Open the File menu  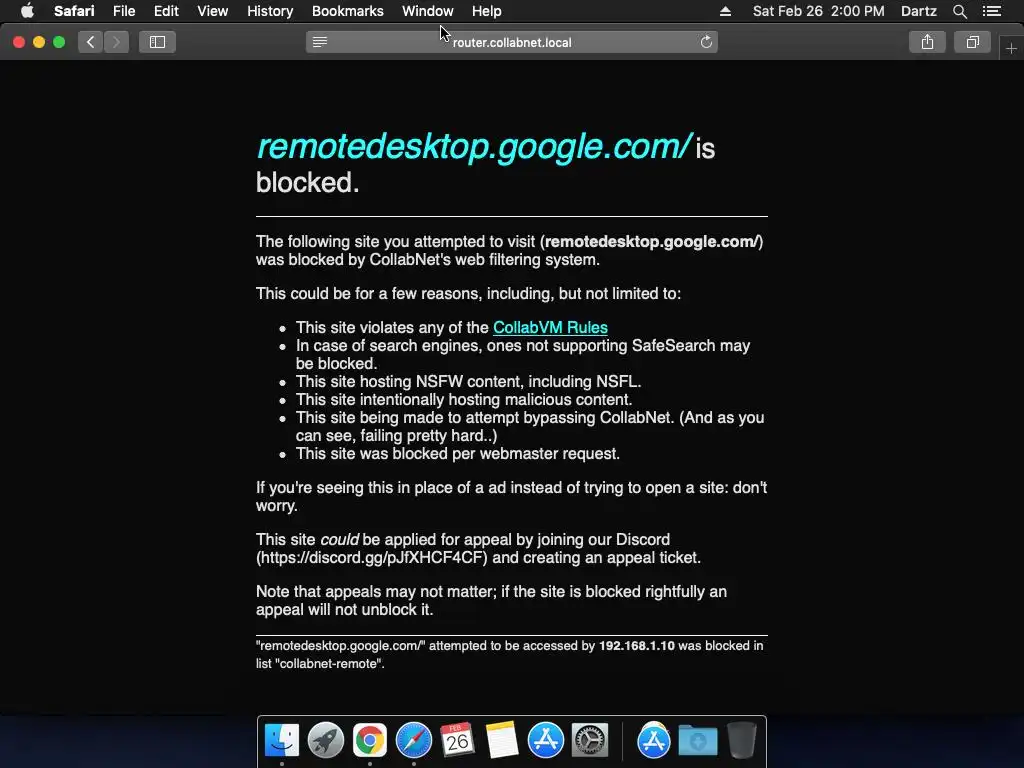click(123, 11)
